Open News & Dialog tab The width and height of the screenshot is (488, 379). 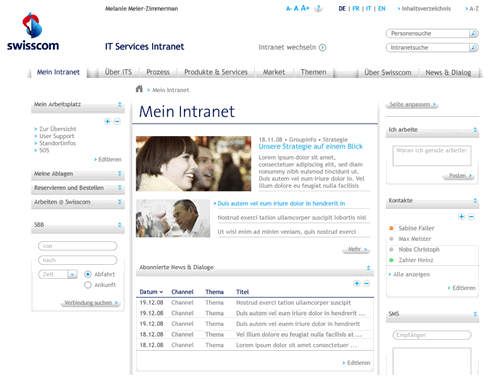[x=448, y=72]
